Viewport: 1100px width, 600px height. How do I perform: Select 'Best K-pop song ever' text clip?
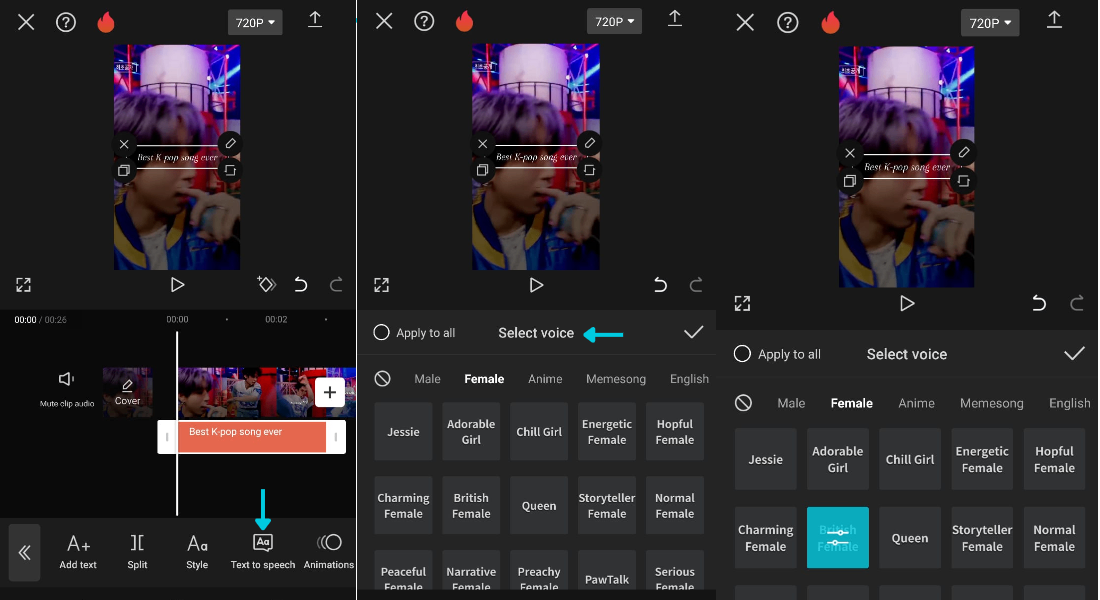coord(251,436)
